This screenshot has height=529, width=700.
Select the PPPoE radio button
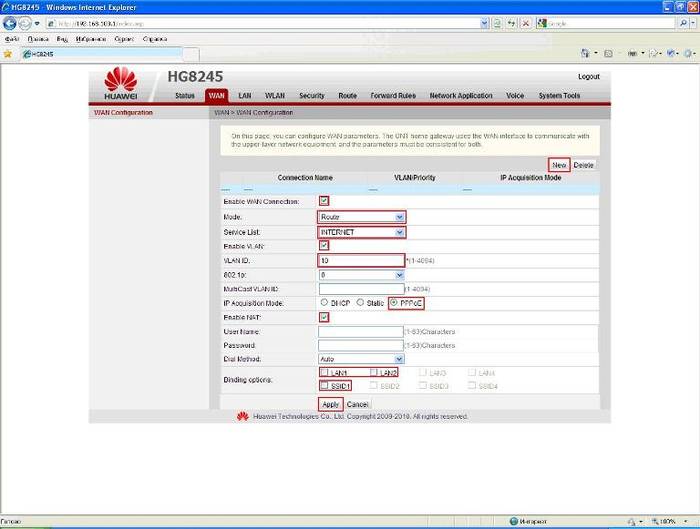[394, 302]
